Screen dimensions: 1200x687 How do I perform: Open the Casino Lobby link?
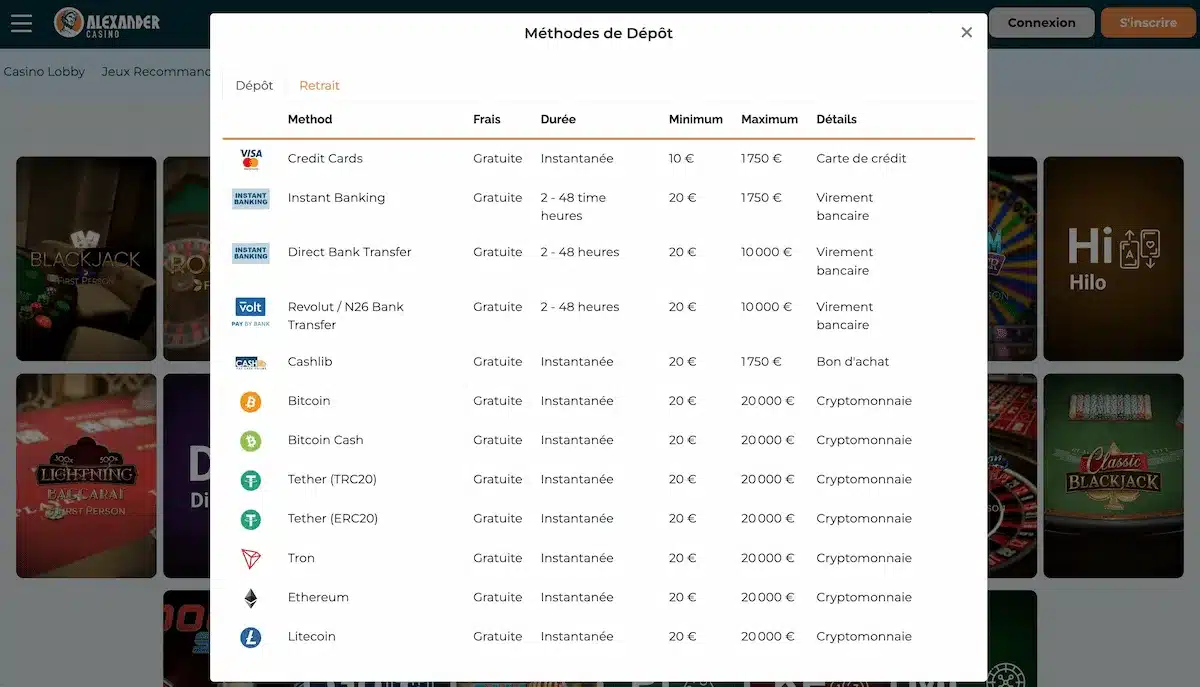44,72
